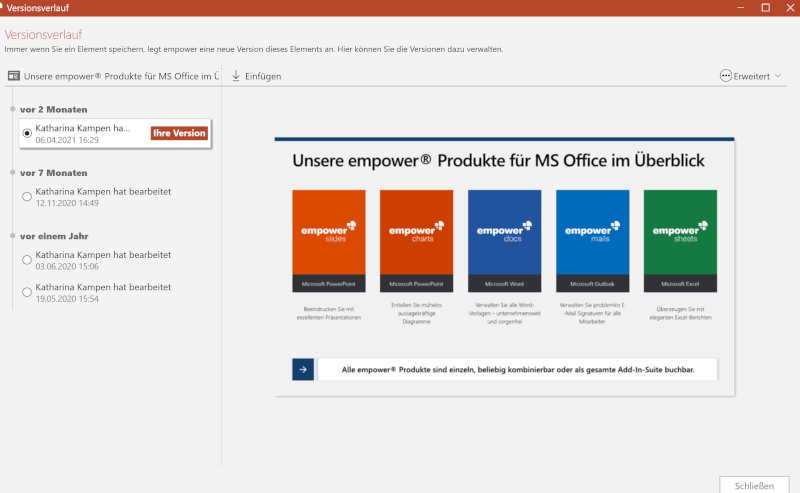Select version from 06.04.2021 16:29 radio button

(27, 133)
